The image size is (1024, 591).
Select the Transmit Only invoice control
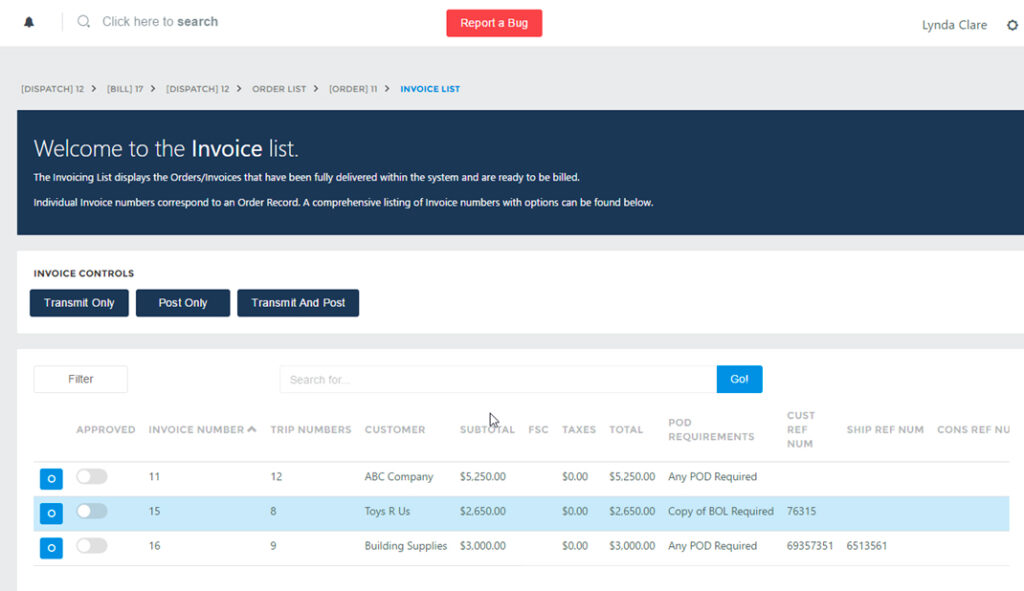[x=78, y=302]
